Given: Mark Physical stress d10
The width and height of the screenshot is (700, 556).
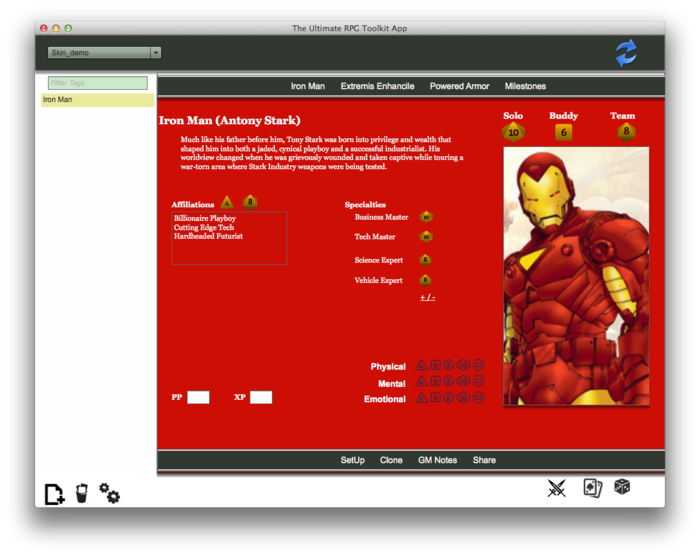Looking at the screenshot, I should [x=463, y=365].
